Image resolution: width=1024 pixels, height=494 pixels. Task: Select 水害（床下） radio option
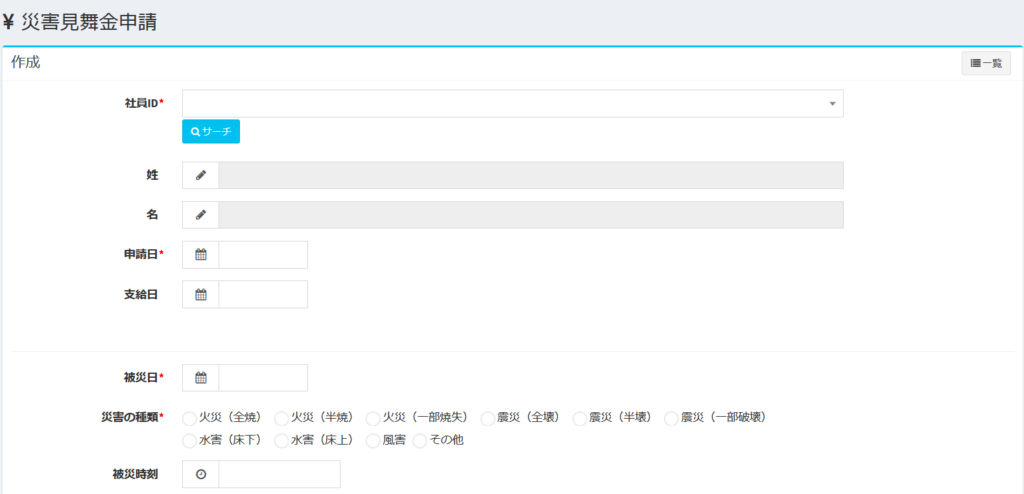[189, 441]
